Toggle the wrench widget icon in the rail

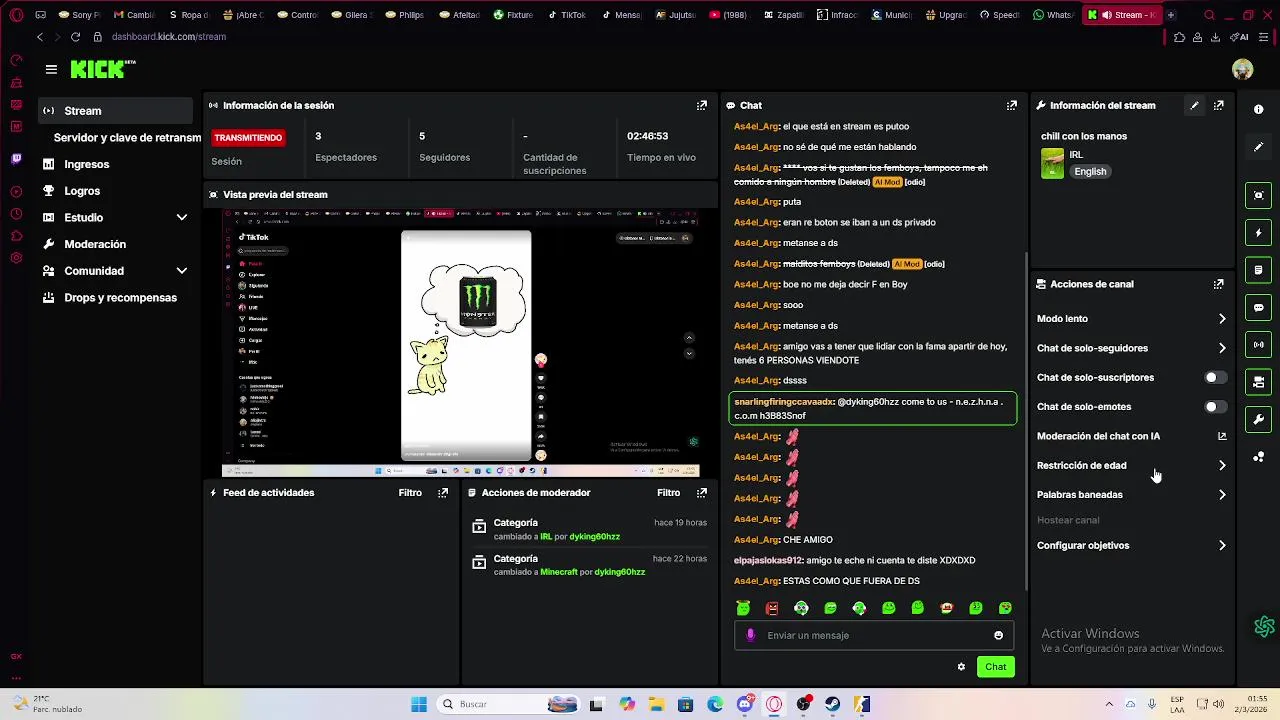[1259, 419]
